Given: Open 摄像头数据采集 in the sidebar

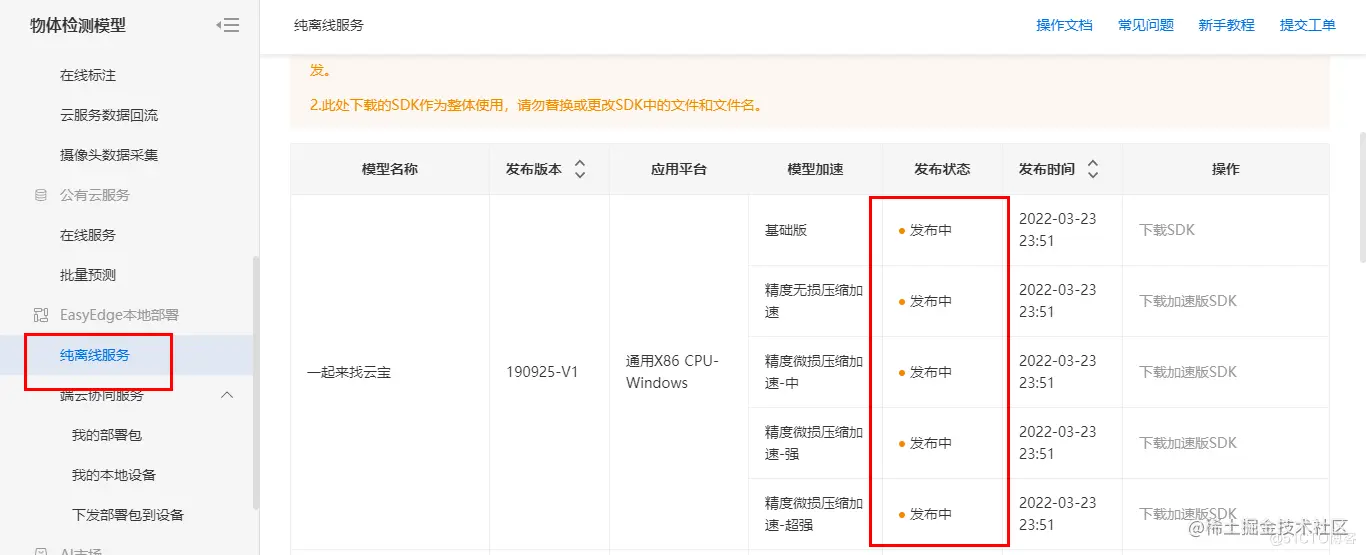Looking at the screenshot, I should (109, 155).
